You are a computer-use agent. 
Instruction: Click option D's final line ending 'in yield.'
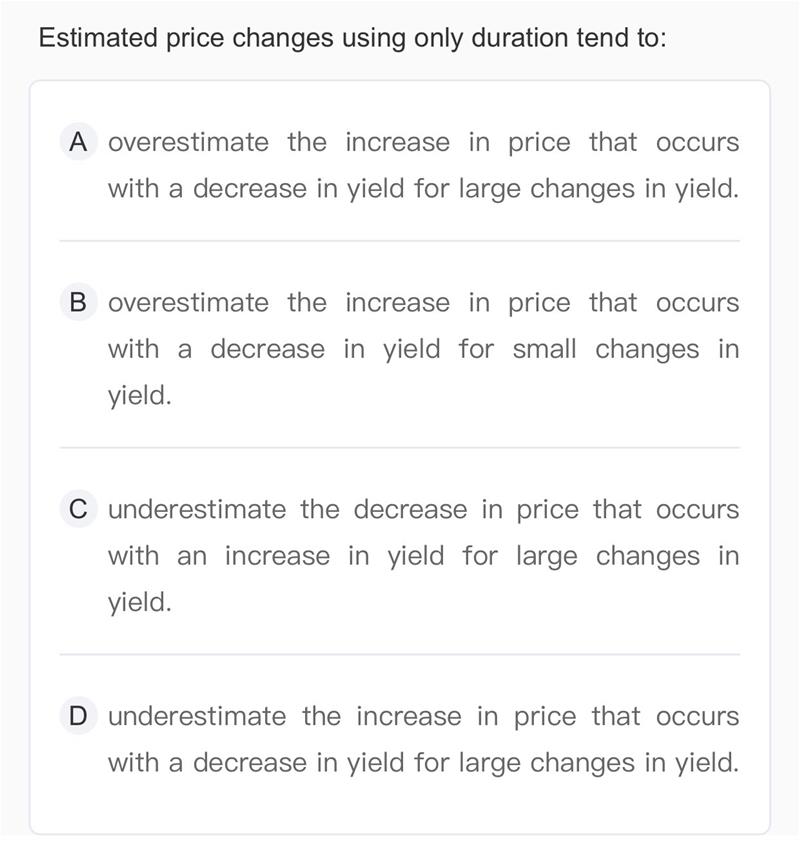[x=424, y=763]
